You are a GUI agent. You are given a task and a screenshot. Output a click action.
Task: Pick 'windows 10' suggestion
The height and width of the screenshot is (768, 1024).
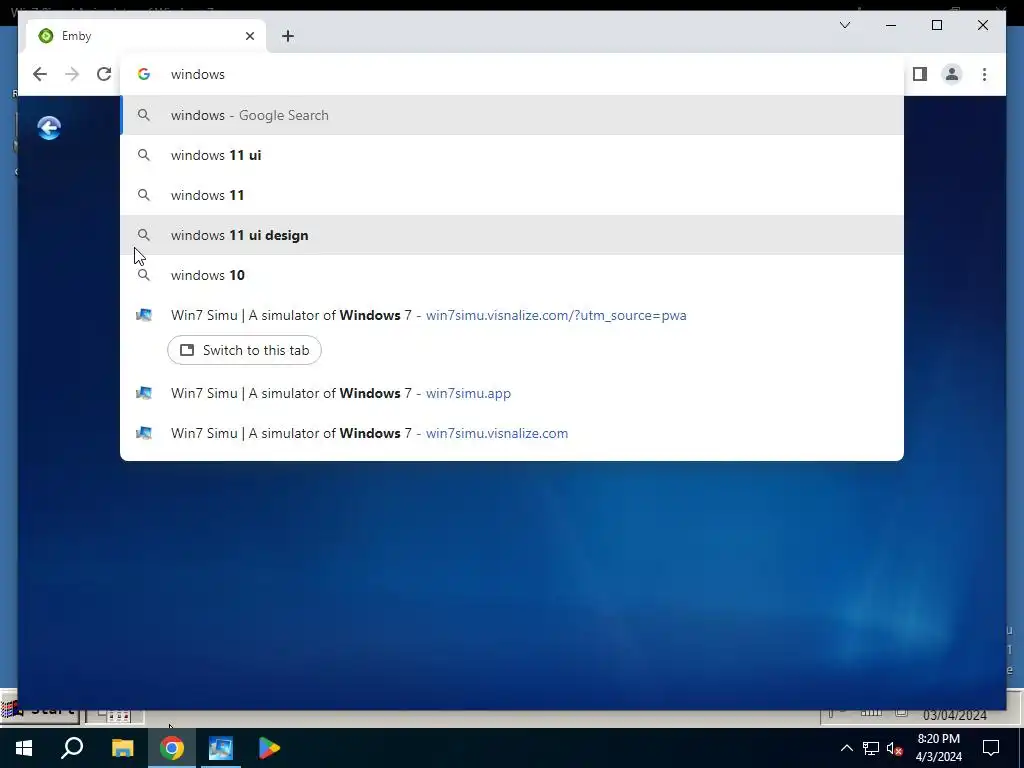coord(512,275)
